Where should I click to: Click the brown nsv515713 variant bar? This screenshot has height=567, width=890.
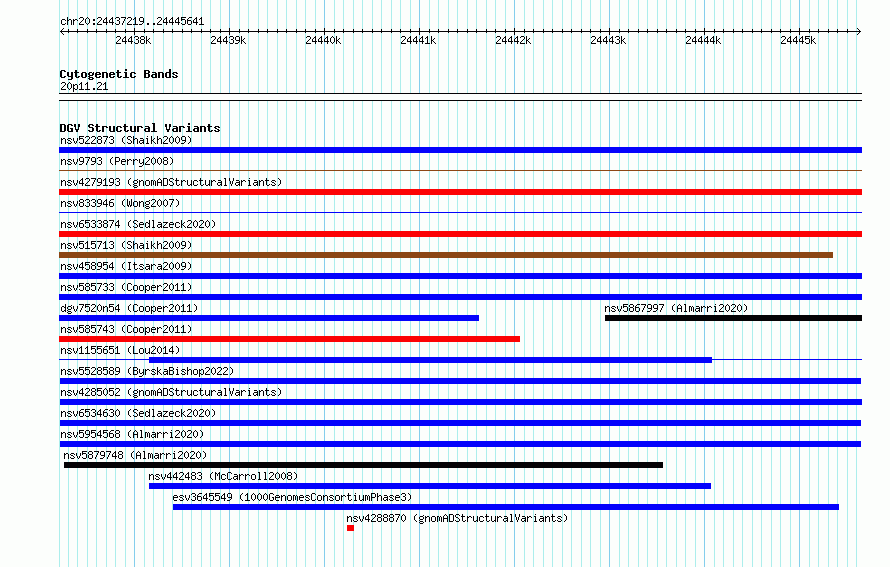446,255
